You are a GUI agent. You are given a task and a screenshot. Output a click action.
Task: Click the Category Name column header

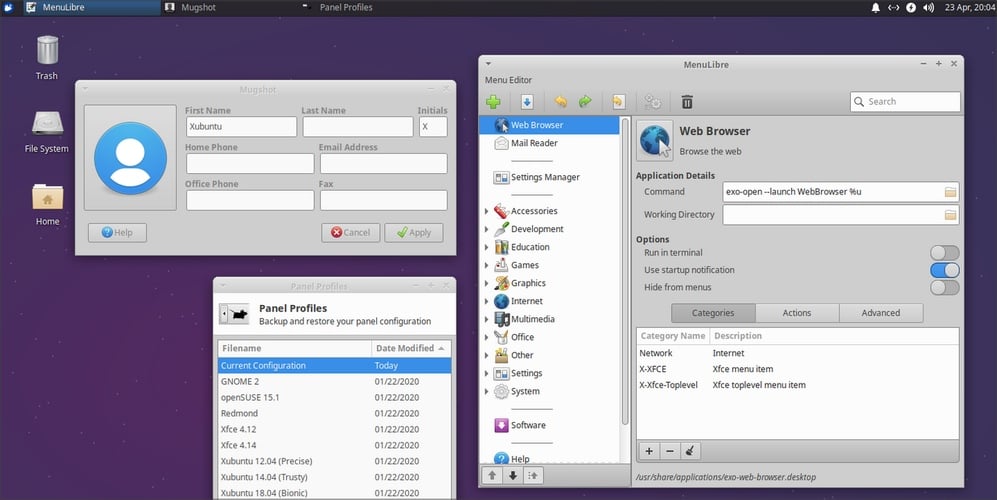point(673,336)
